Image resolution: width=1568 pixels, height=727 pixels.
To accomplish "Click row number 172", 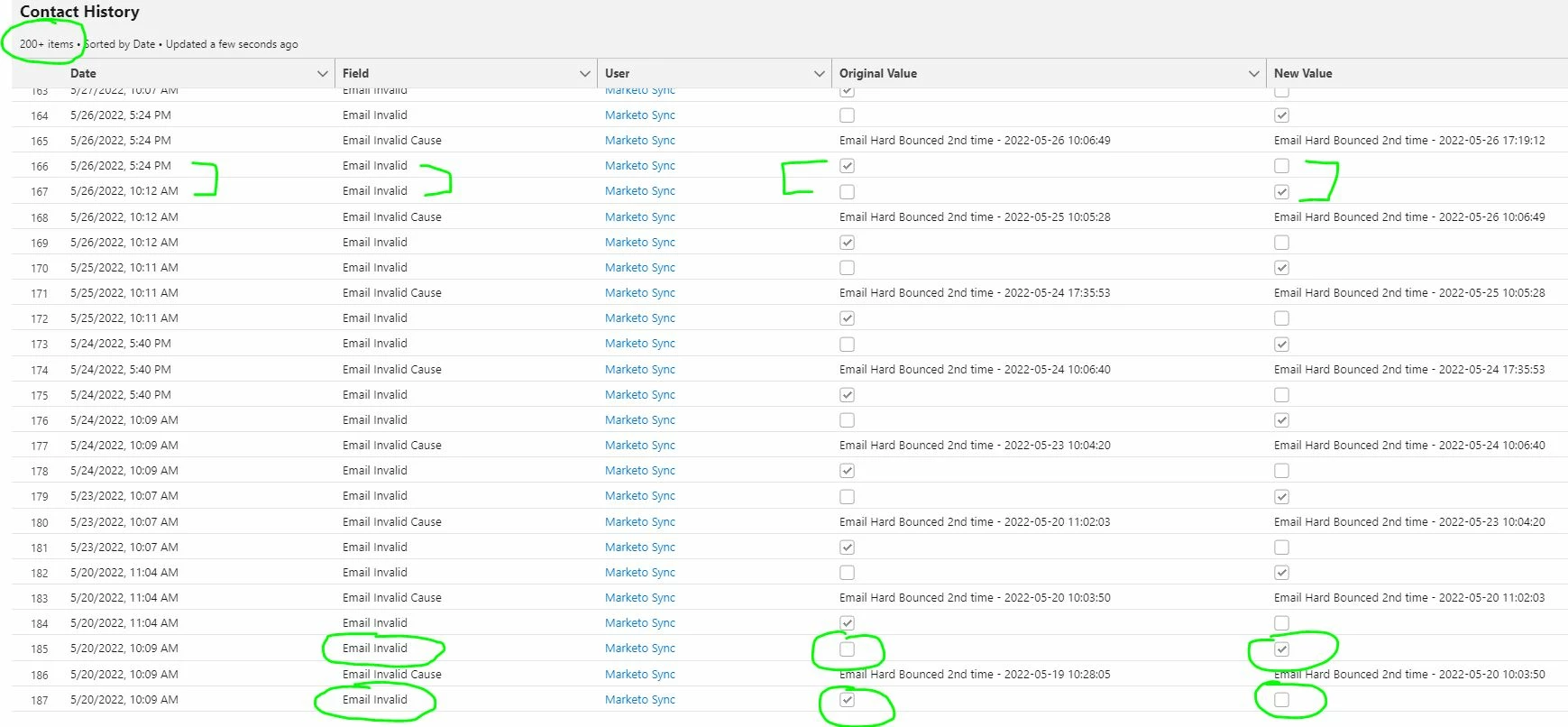I will pos(40,318).
